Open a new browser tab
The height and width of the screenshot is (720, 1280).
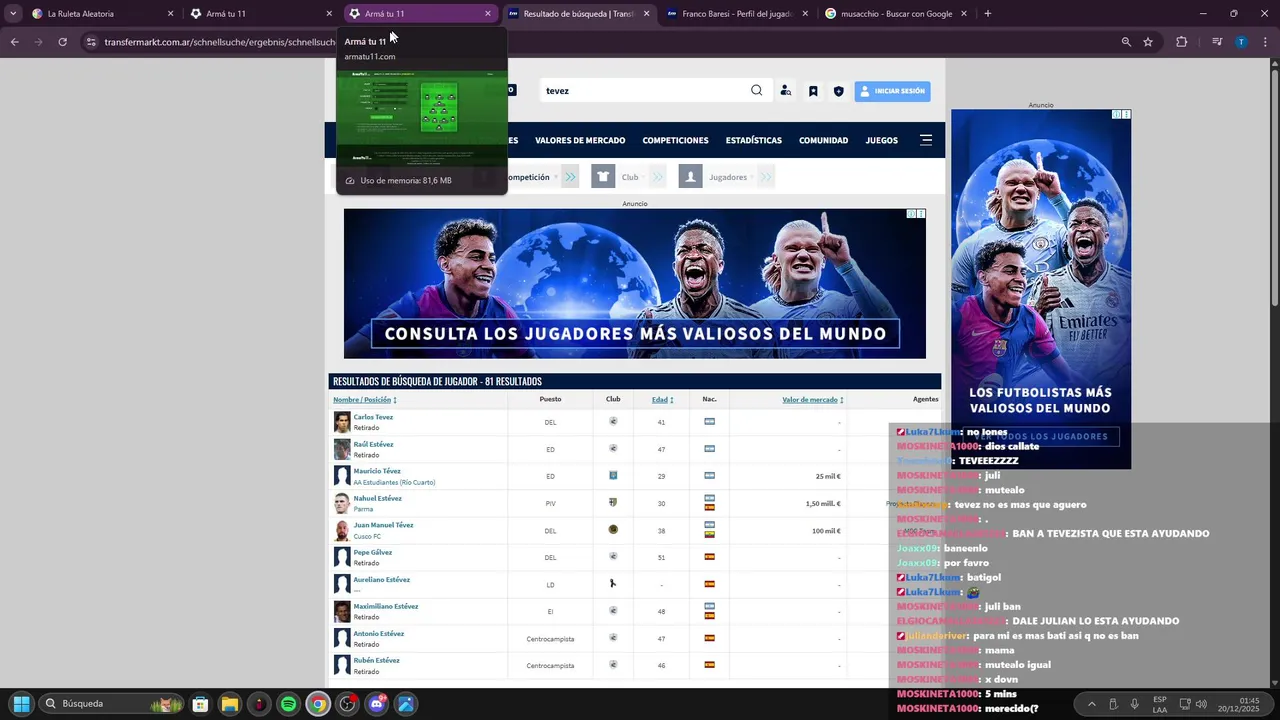click(988, 14)
